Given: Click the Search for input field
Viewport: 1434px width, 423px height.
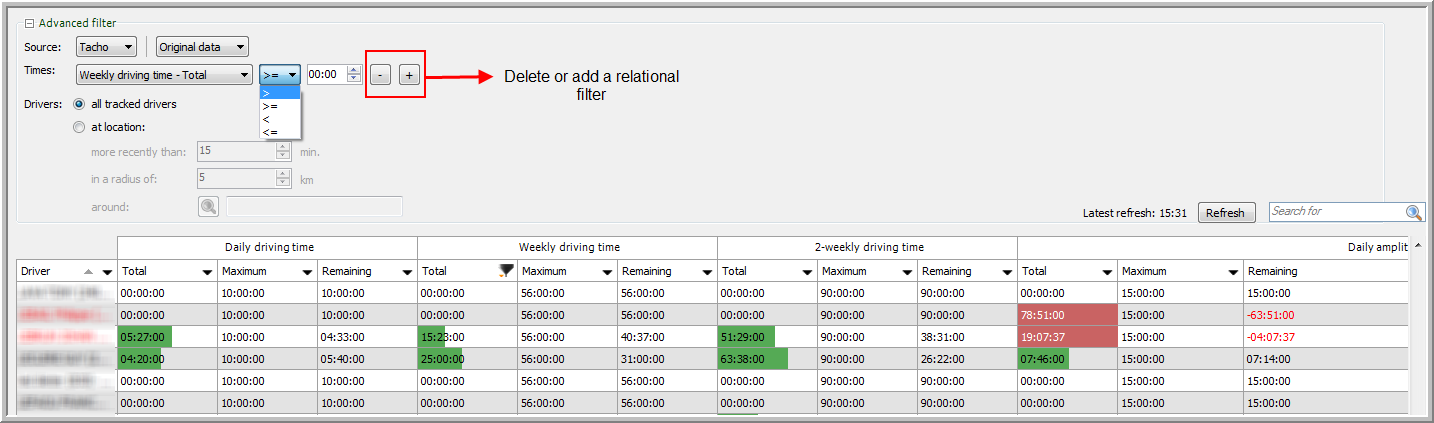Looking at the screenshot, I should point(1335,212).
